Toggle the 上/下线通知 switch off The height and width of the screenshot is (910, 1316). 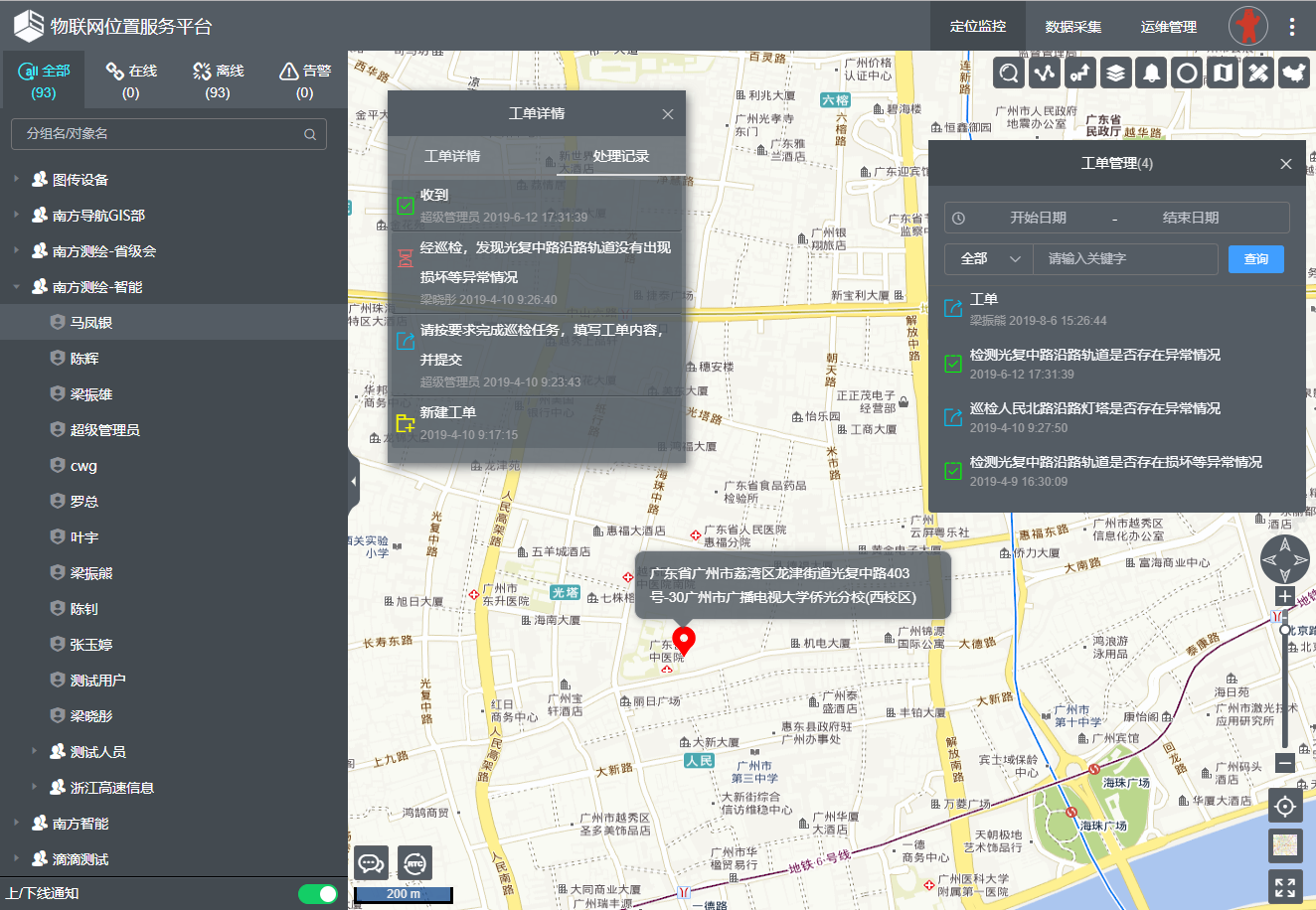coord(318,894)
